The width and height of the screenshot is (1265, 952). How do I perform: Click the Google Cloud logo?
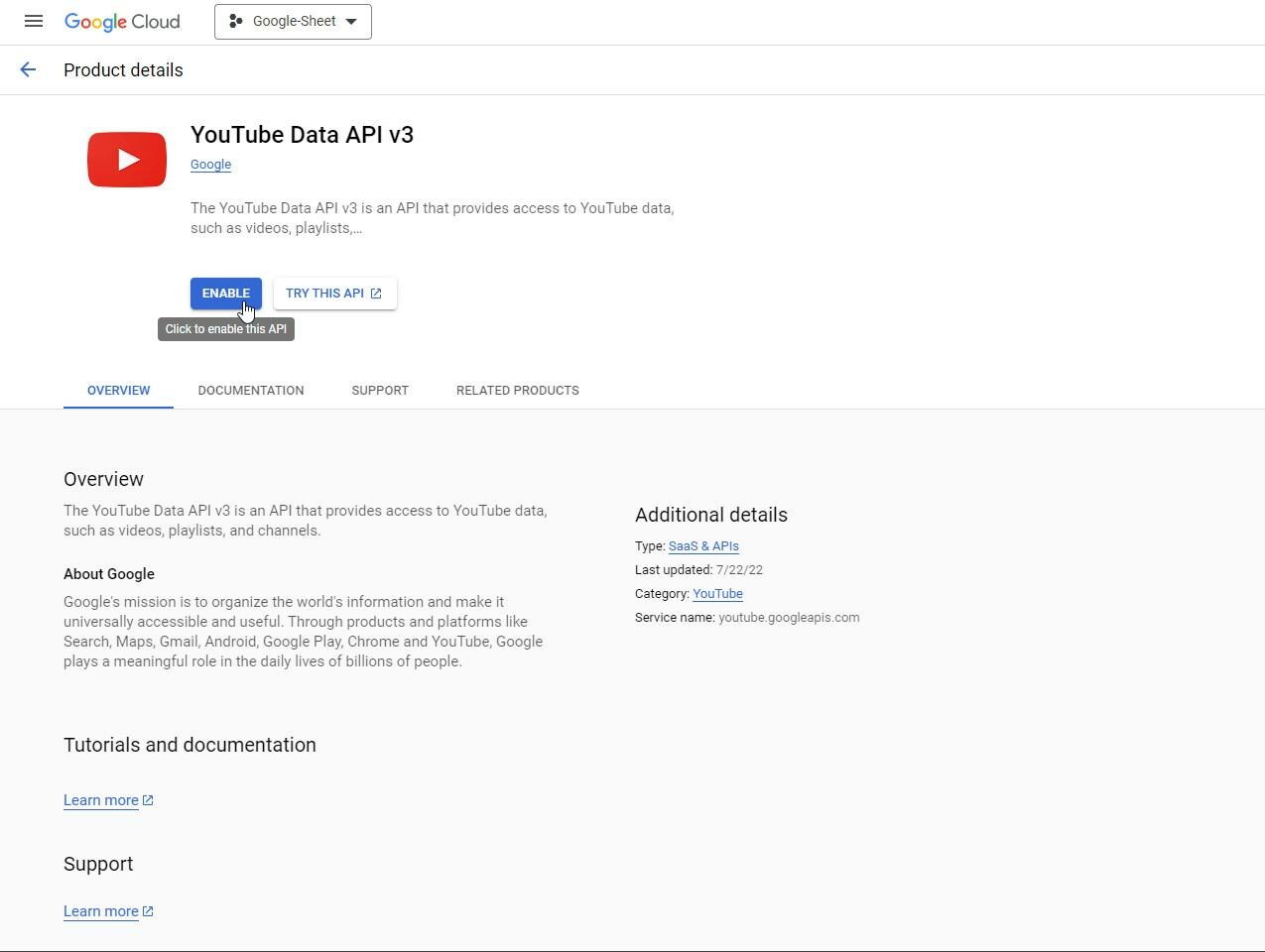point(121,21)
